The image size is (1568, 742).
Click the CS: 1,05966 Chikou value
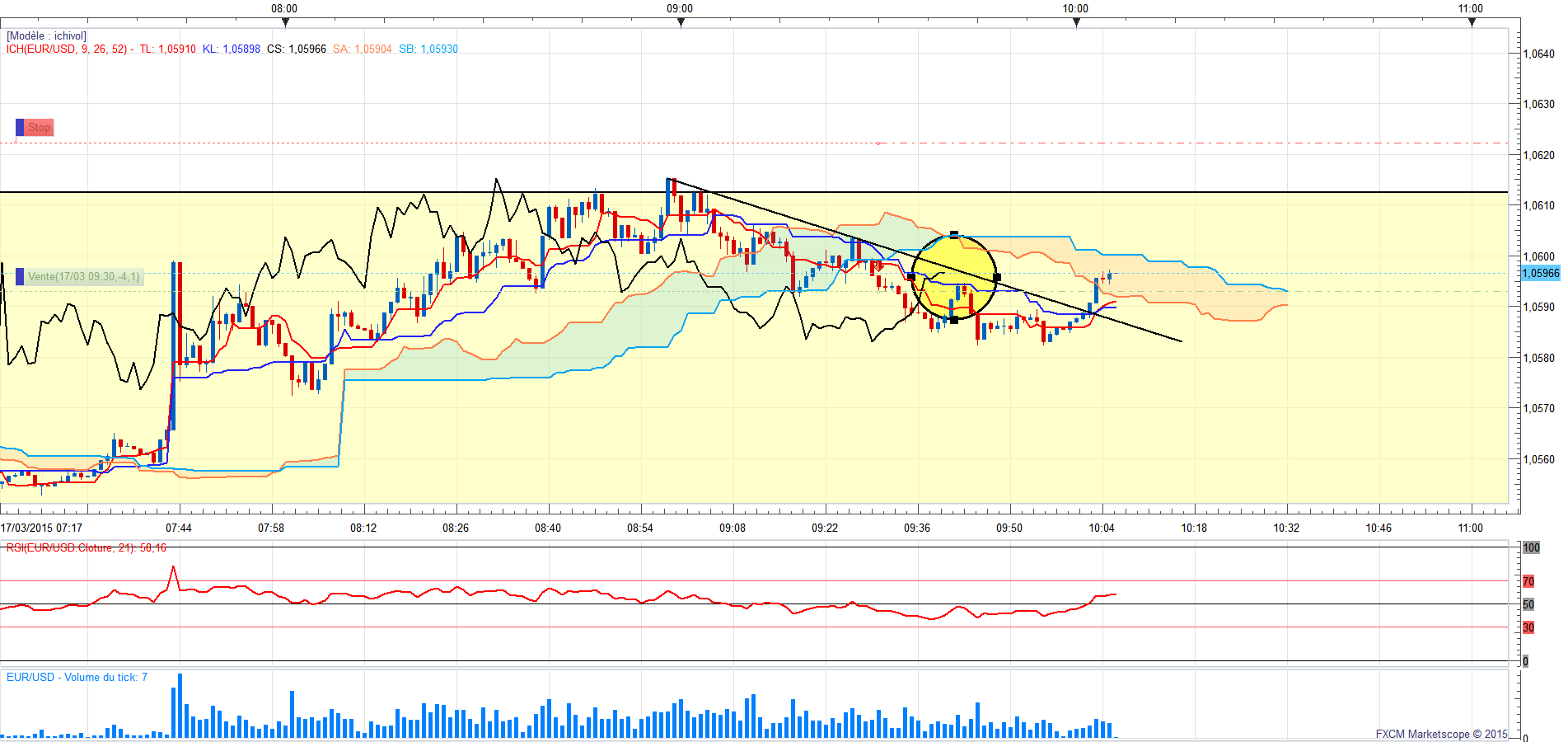coord(297,49)
